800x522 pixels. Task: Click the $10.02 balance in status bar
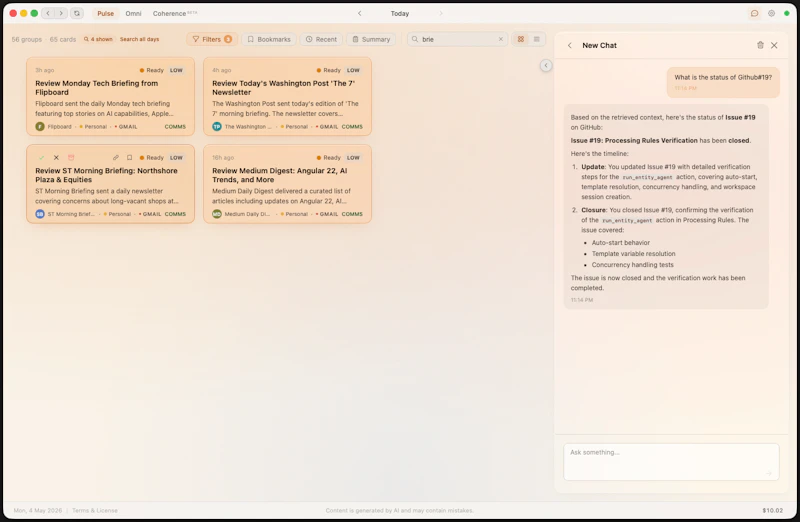click(772, 510)
